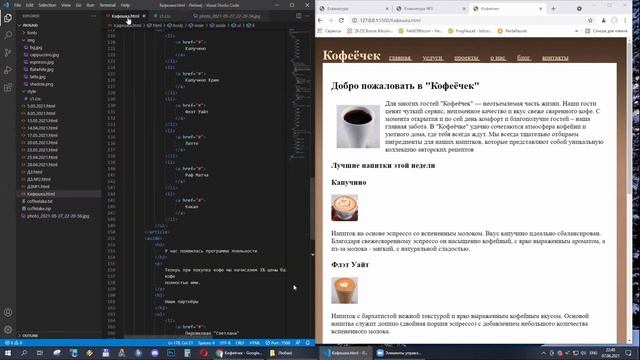Click the cappuccino thumbnail on the web page
640x360 pixels.
344,208
